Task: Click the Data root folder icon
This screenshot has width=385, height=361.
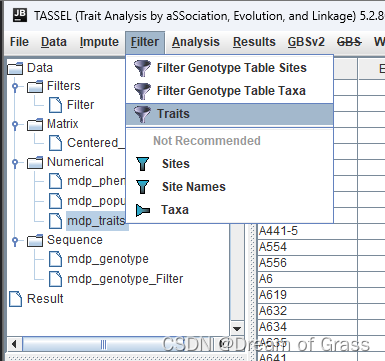Action: tap(15, 68)
